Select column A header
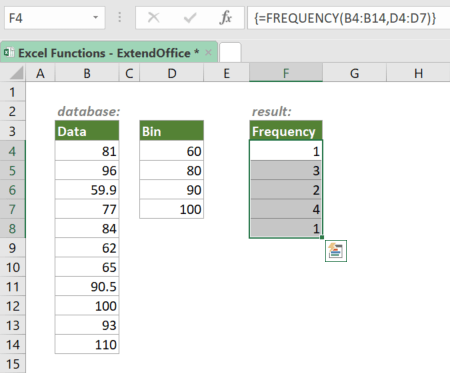 pyautogui.click(x=40, y=73)
